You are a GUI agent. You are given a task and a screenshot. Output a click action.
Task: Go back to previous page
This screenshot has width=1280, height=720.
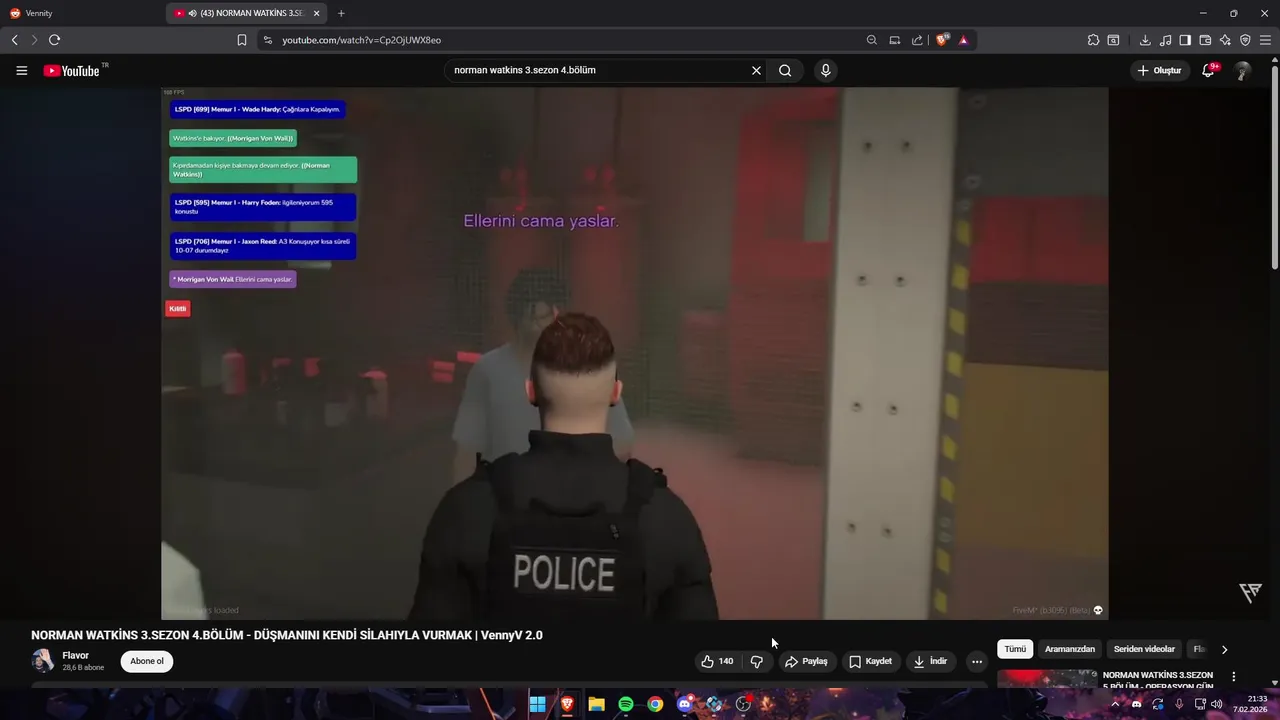coord(14,40)
